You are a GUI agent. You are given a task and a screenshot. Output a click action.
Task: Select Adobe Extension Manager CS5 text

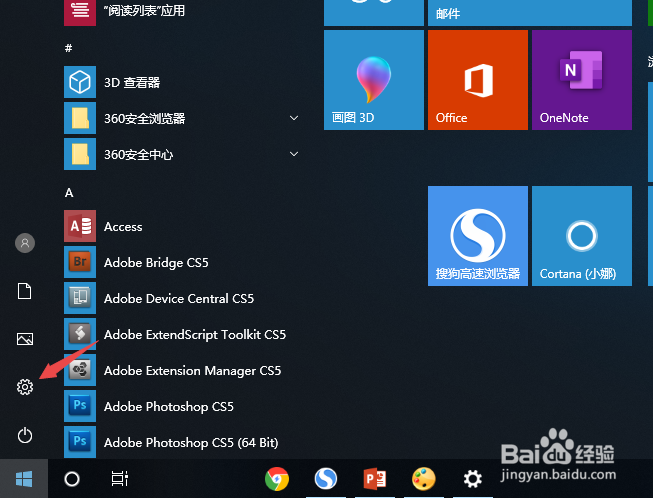192,371
